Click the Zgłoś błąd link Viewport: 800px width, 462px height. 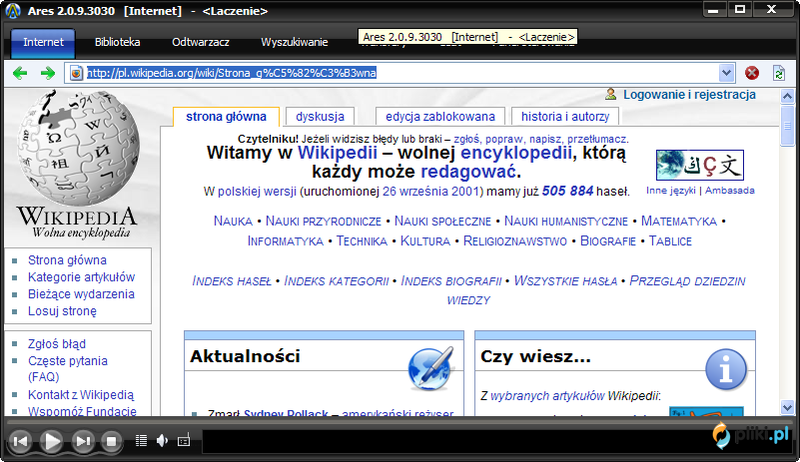point(57,344)
